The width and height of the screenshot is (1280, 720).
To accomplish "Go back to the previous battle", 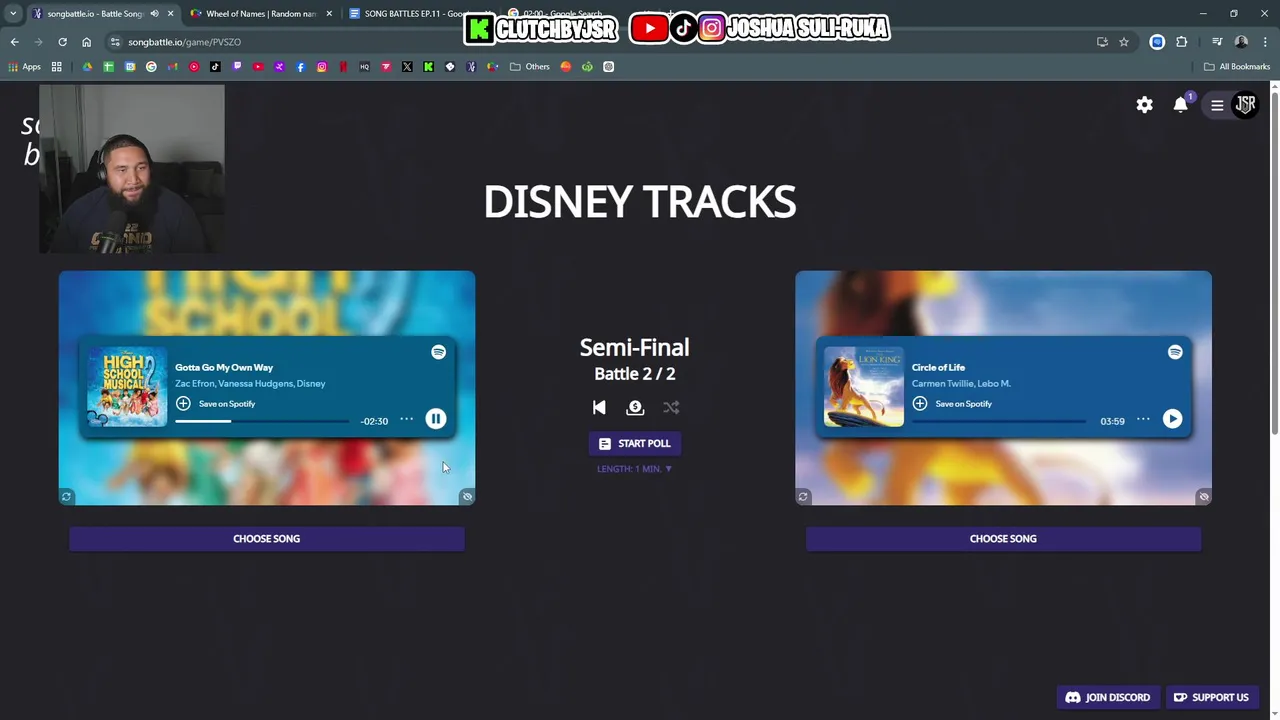I will click(599, 407).
